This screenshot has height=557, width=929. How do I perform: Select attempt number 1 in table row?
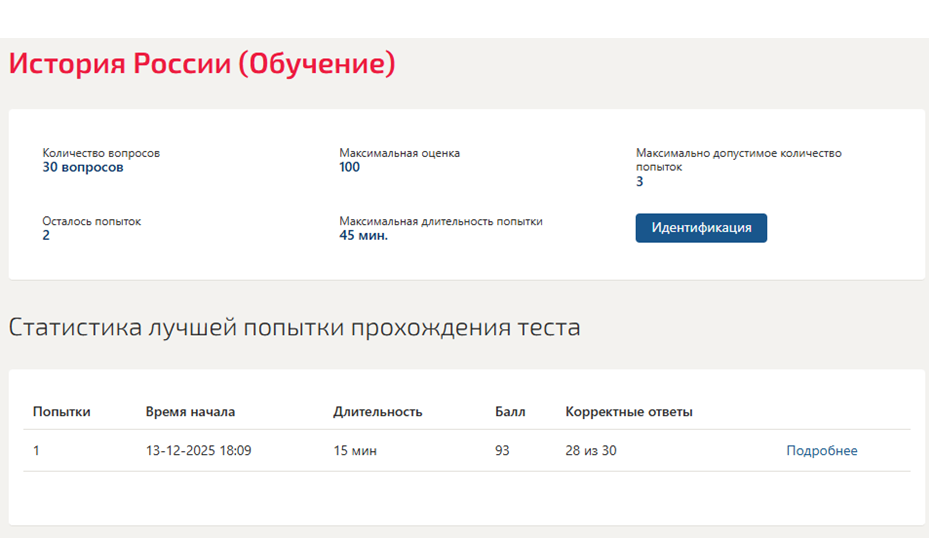click(x=36, y=450)
